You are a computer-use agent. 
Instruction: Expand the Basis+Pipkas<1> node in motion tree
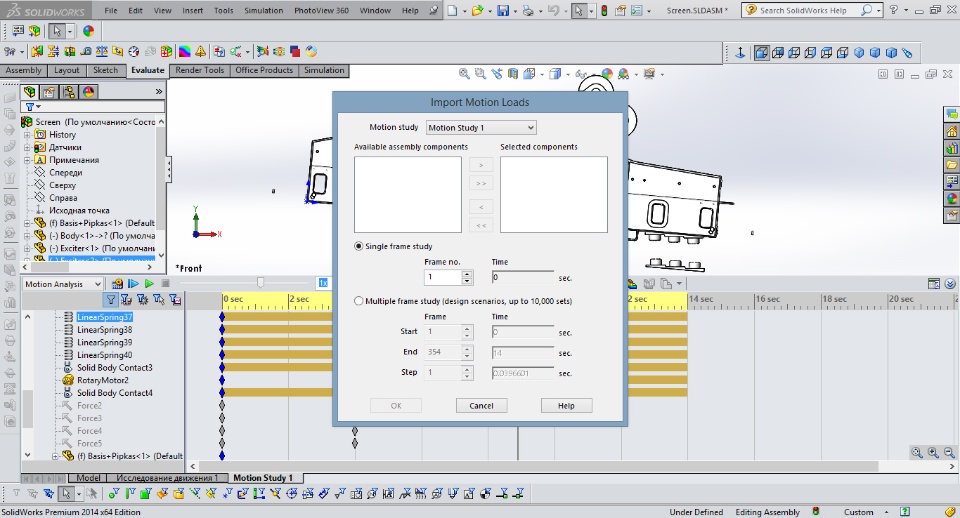pyautogui.click(x=55, y=456)
